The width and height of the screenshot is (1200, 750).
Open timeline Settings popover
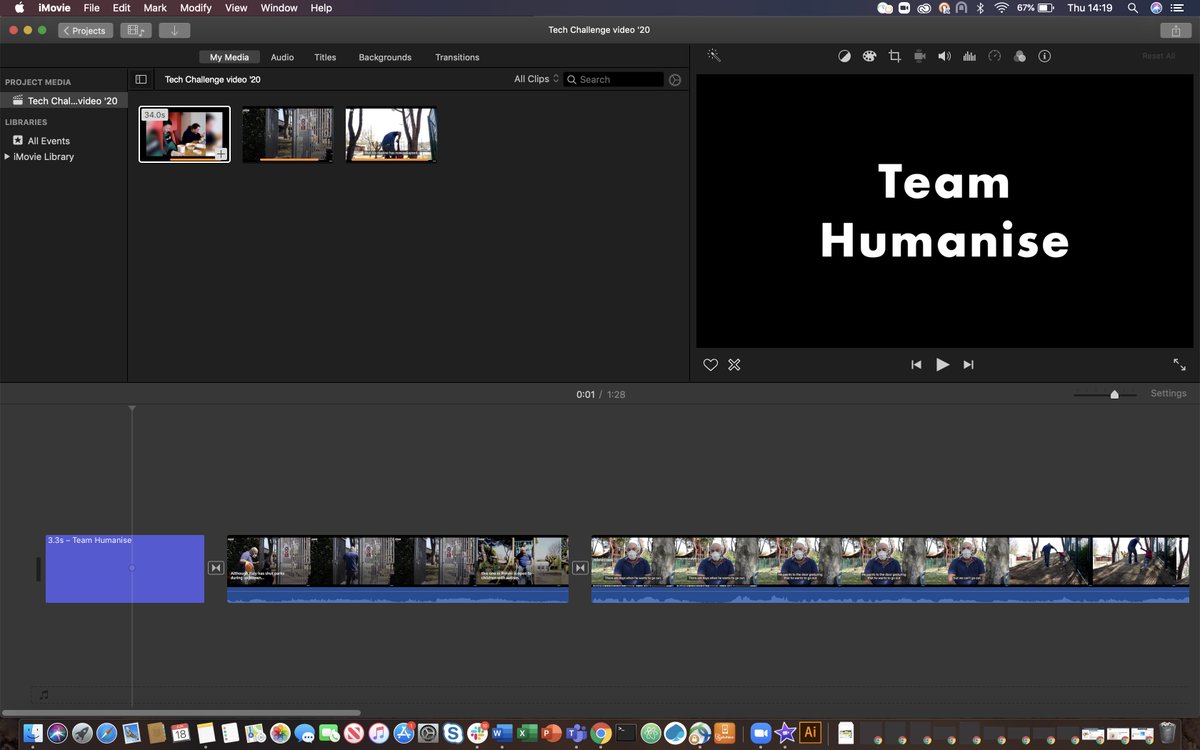tap(1168, 394)
